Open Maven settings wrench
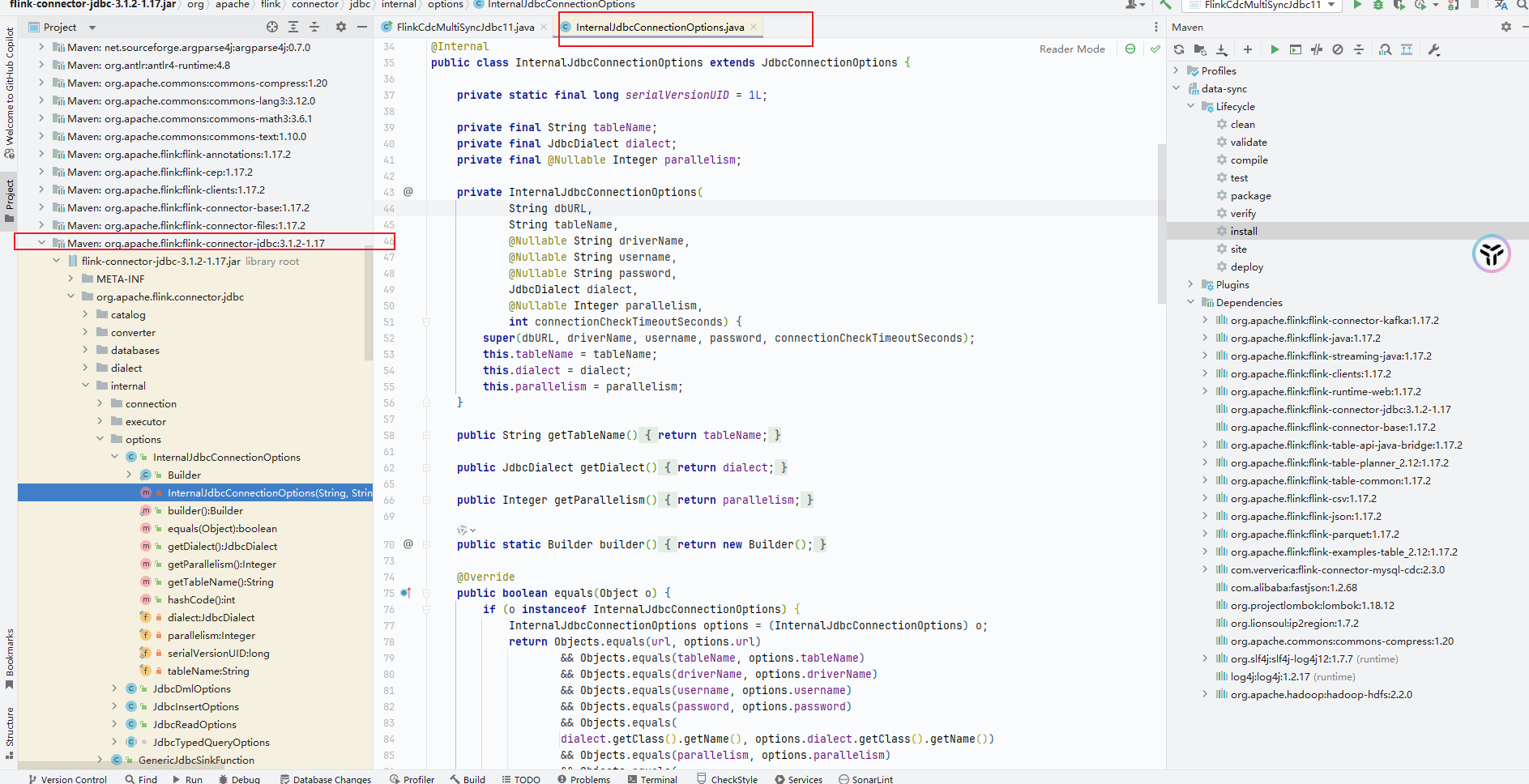This screenshot has height=784, width=1529. tap(1433, 49)
